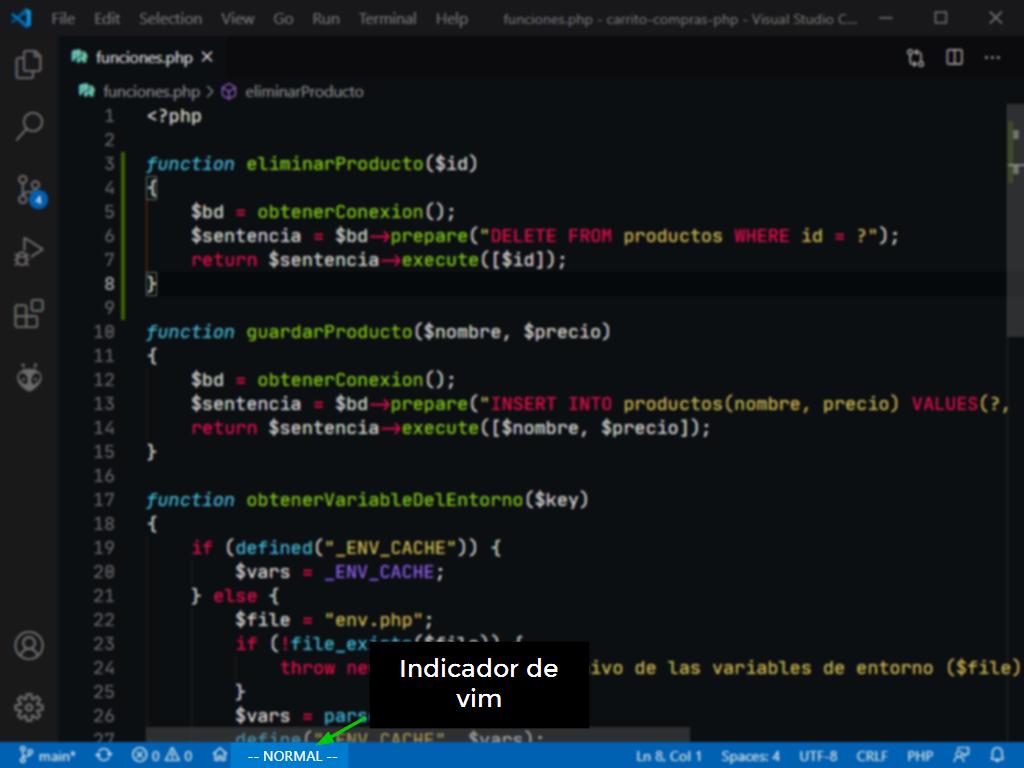The image size is (1024, 768).
Task: Click the feedback icon in status bar
Action: click(x=961, y=756)
